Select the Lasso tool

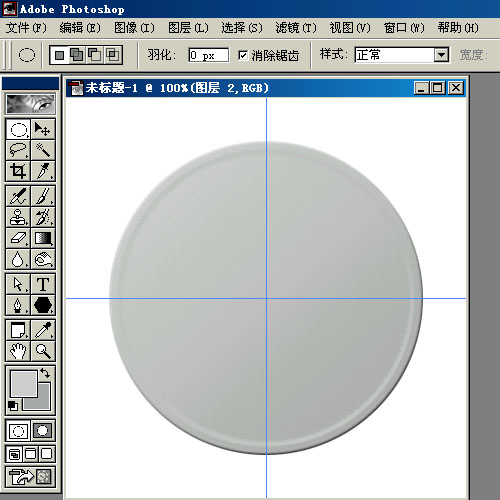(x=18, y=150)
